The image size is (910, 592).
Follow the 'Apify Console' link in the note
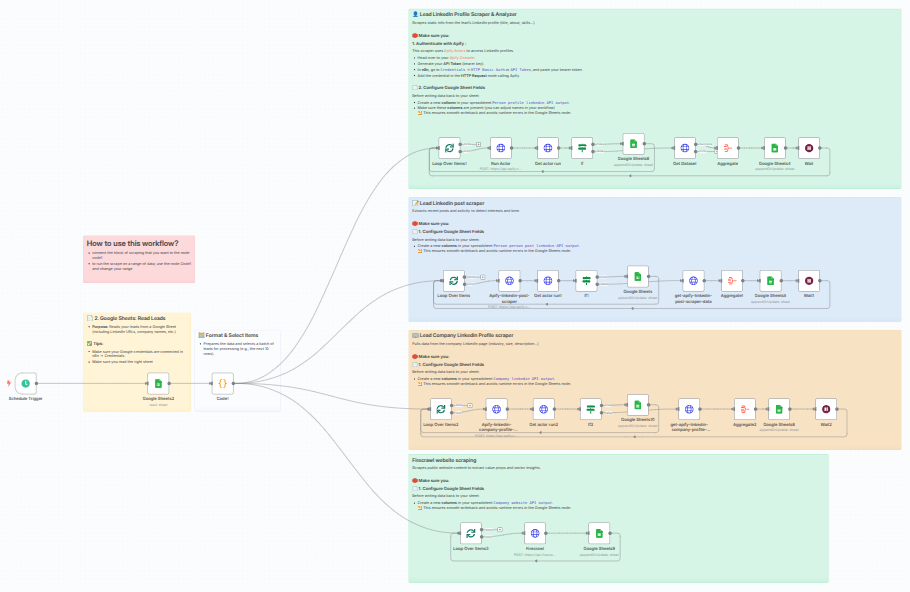point(462,58)
